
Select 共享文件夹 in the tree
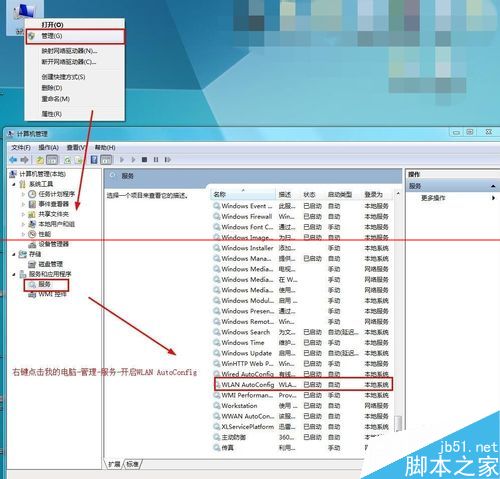54,214
